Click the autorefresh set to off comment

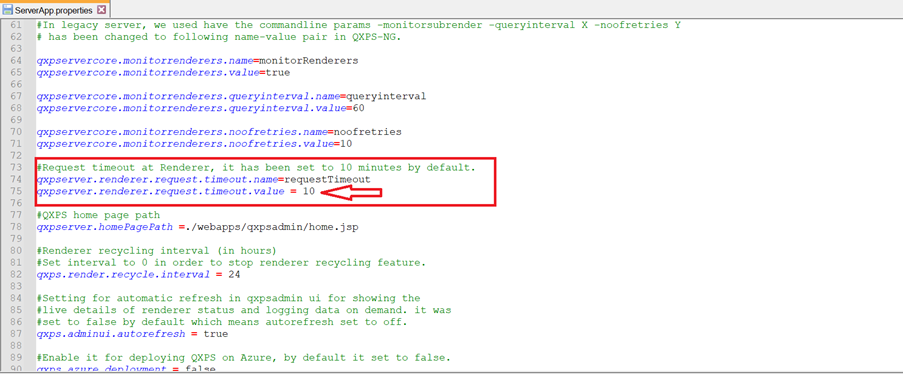[222, 322]
